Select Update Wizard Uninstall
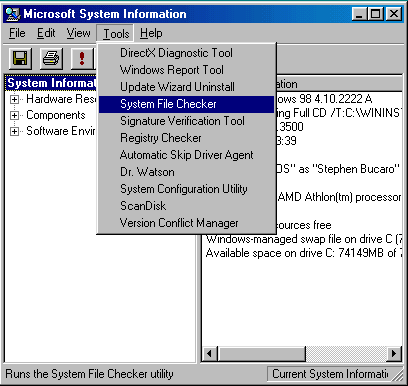This screenshot has width=408, height=386. (x=187, y=87)
